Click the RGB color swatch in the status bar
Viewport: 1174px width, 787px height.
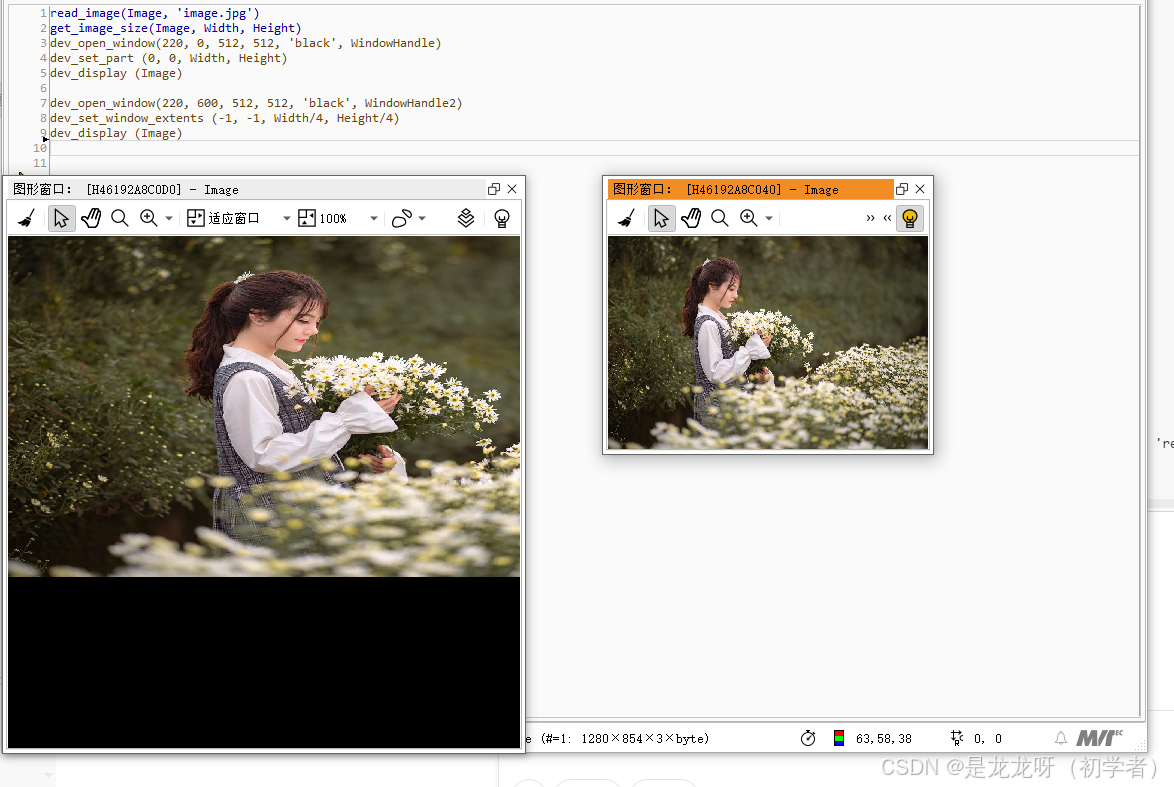click(x=838, y=738)
